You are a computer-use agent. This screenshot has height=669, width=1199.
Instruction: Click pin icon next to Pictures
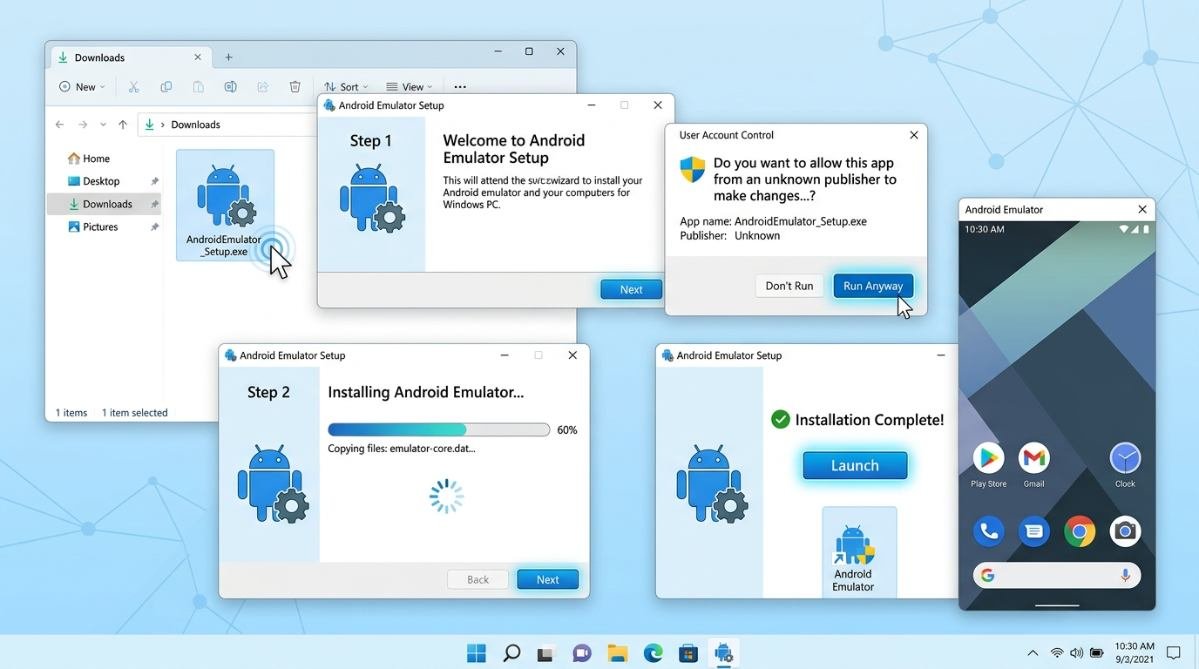[154, 227]
